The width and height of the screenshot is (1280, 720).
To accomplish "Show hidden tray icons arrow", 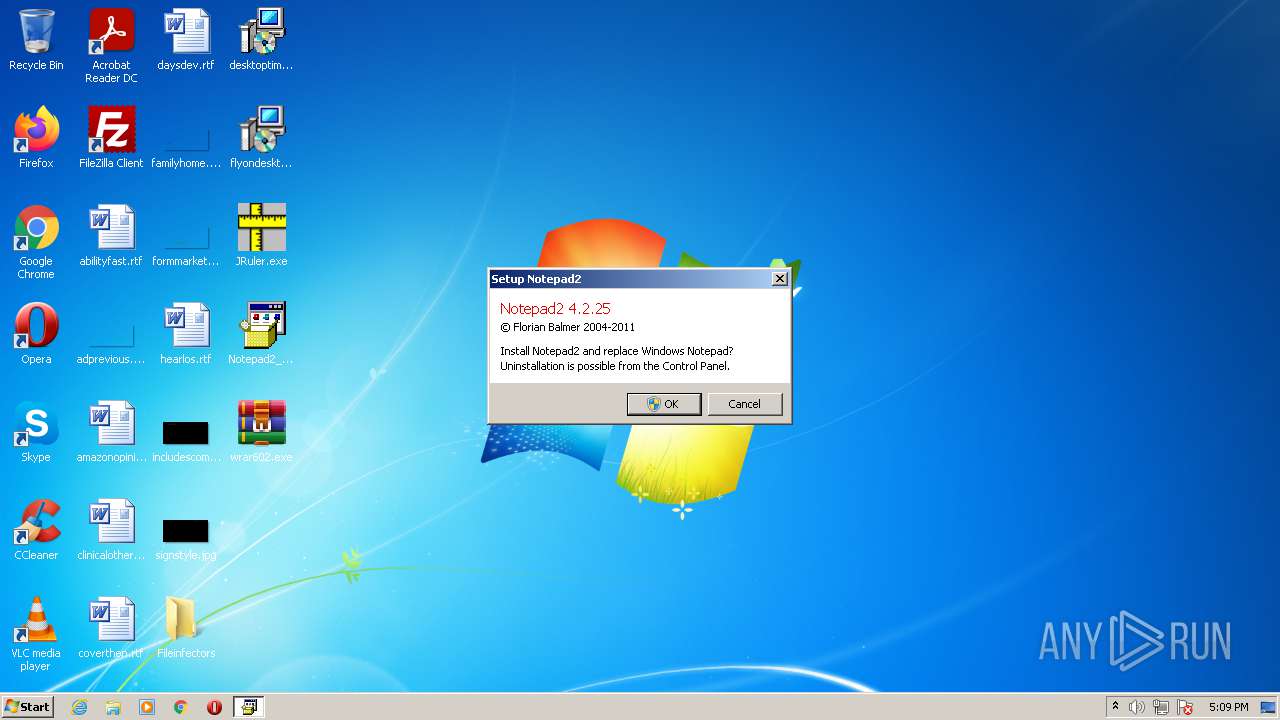I will tap(1115, 707).
